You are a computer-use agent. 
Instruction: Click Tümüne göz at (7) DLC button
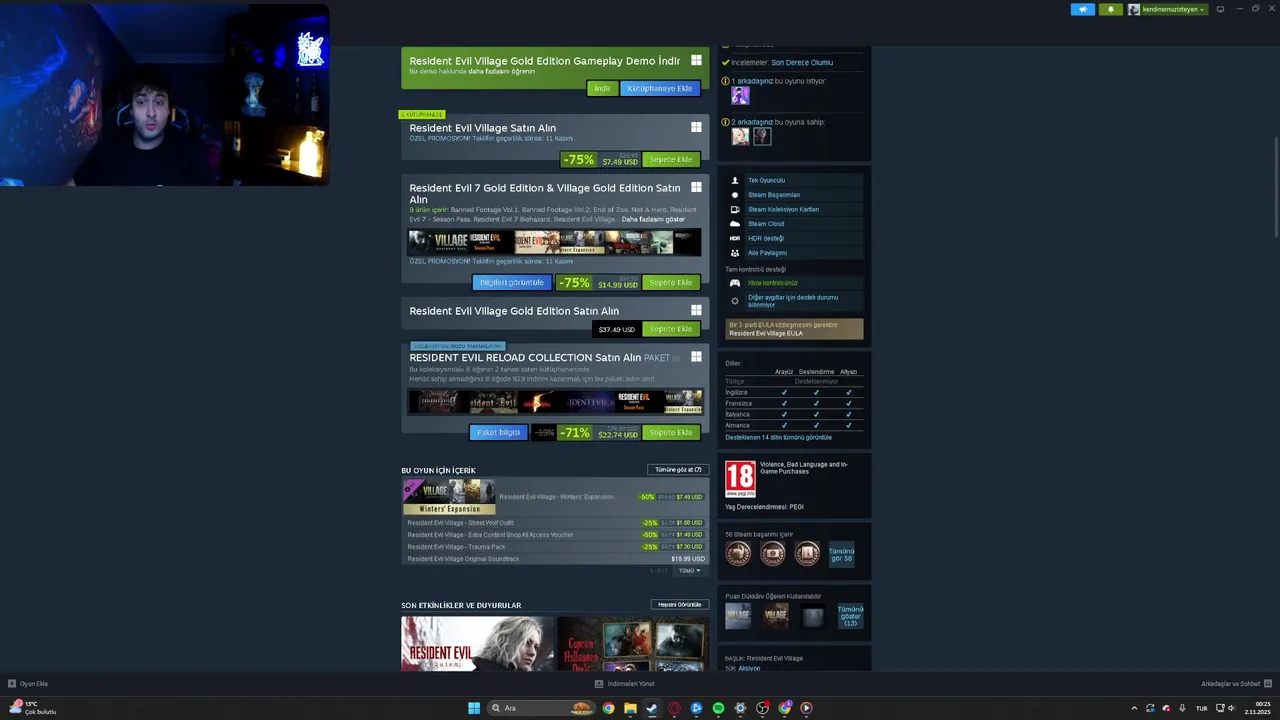tap(678, 469)
